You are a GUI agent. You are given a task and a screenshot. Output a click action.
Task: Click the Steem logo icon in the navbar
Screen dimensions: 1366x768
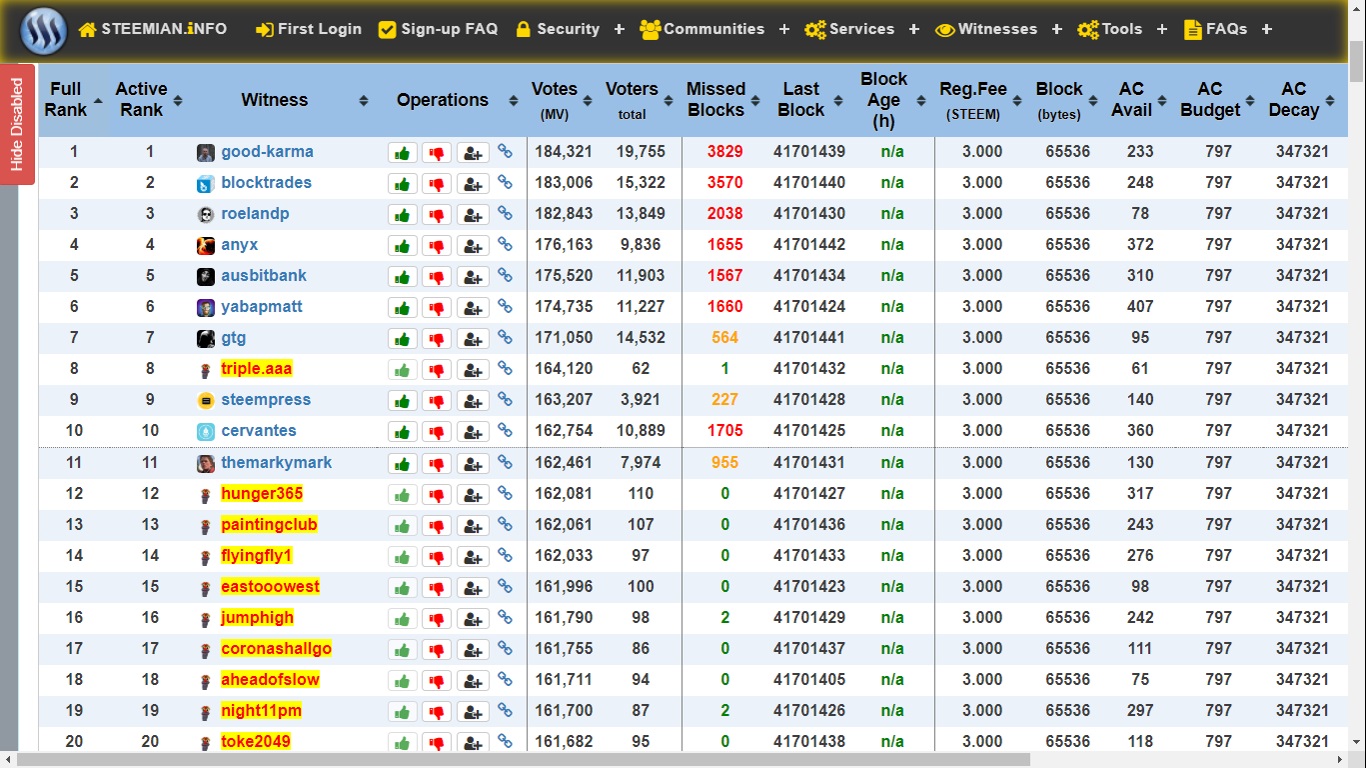pos(43,30)
